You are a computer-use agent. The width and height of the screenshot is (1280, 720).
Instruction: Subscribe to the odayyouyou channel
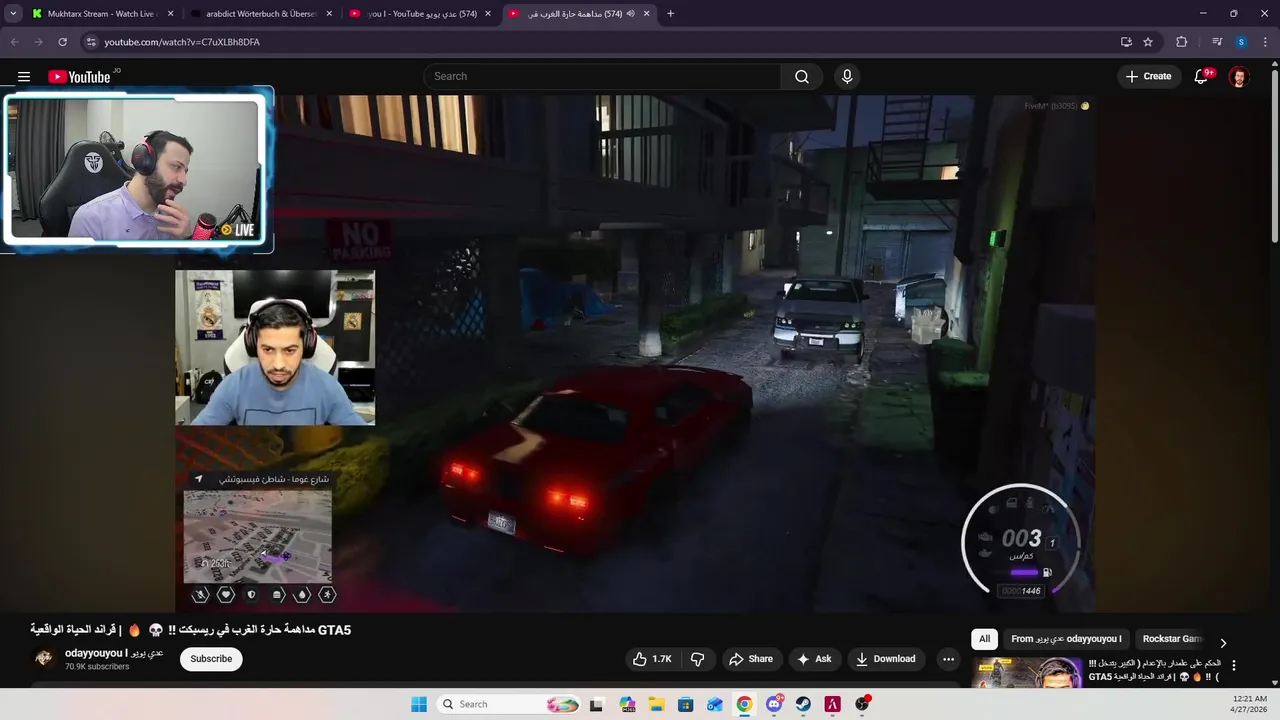(211, 659)
